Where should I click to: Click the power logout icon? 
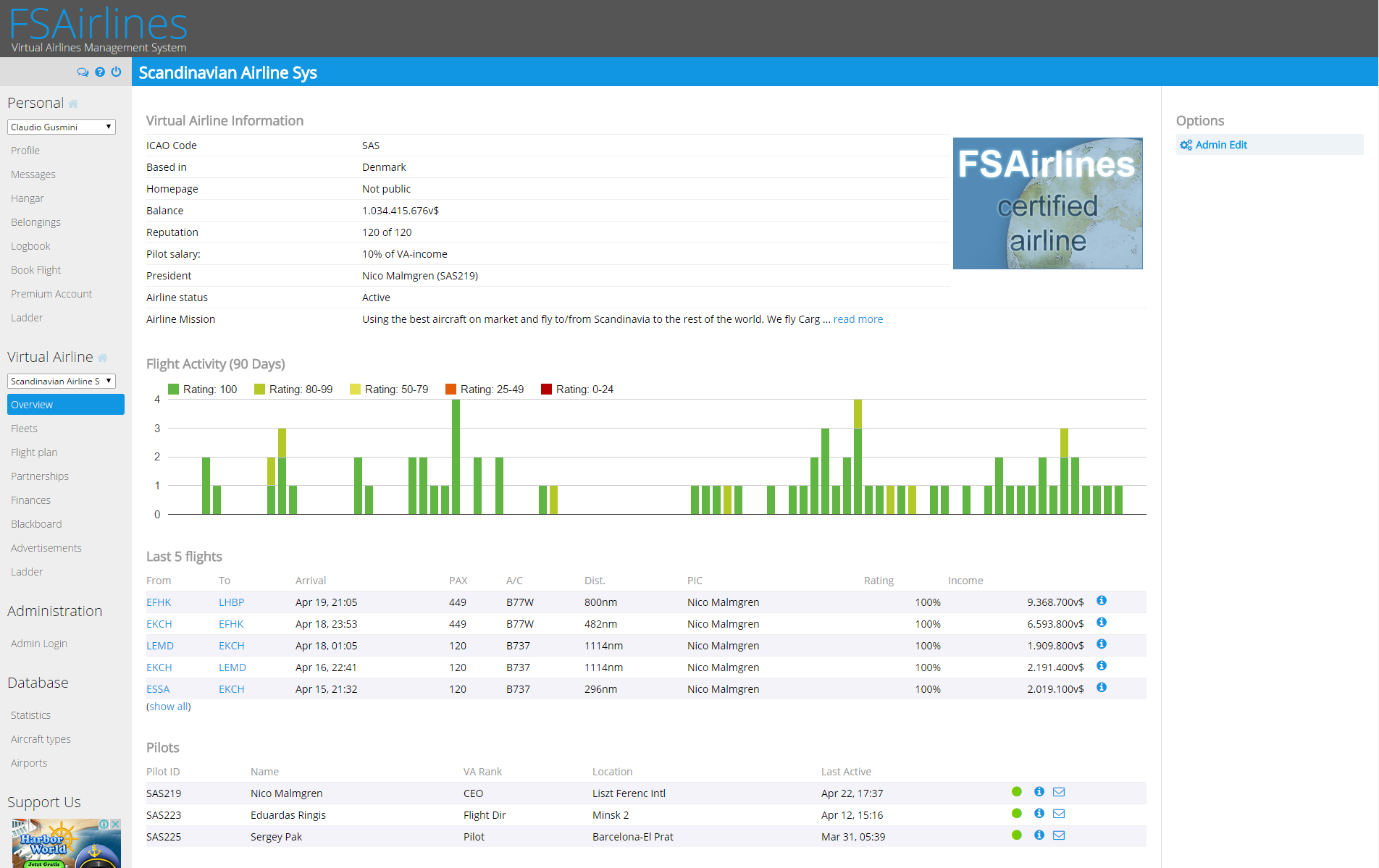[116, 72]
